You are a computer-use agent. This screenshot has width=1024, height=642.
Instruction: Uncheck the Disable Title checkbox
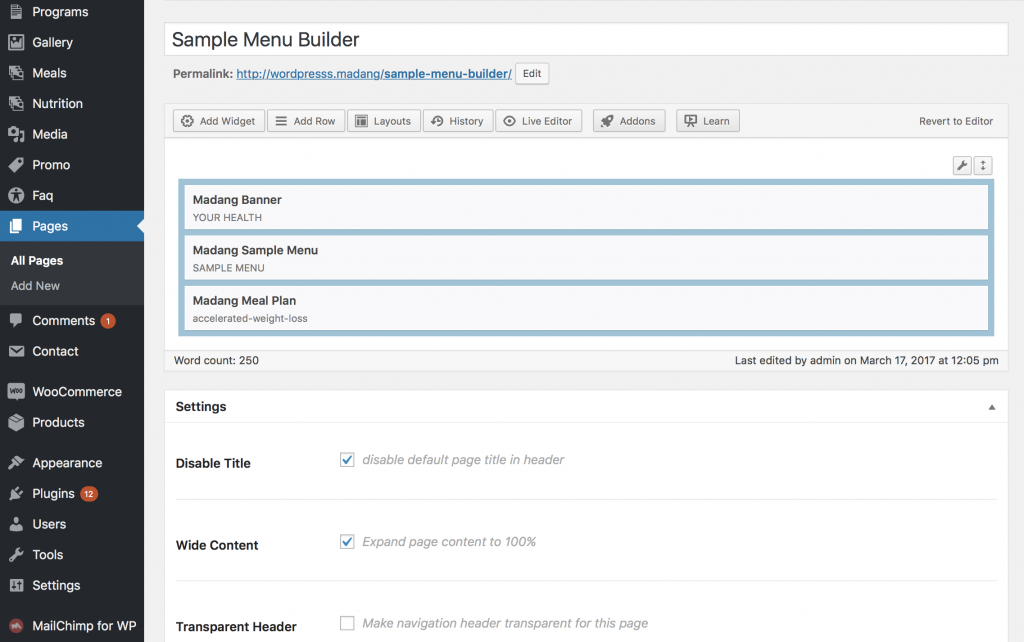coord(347,460)
